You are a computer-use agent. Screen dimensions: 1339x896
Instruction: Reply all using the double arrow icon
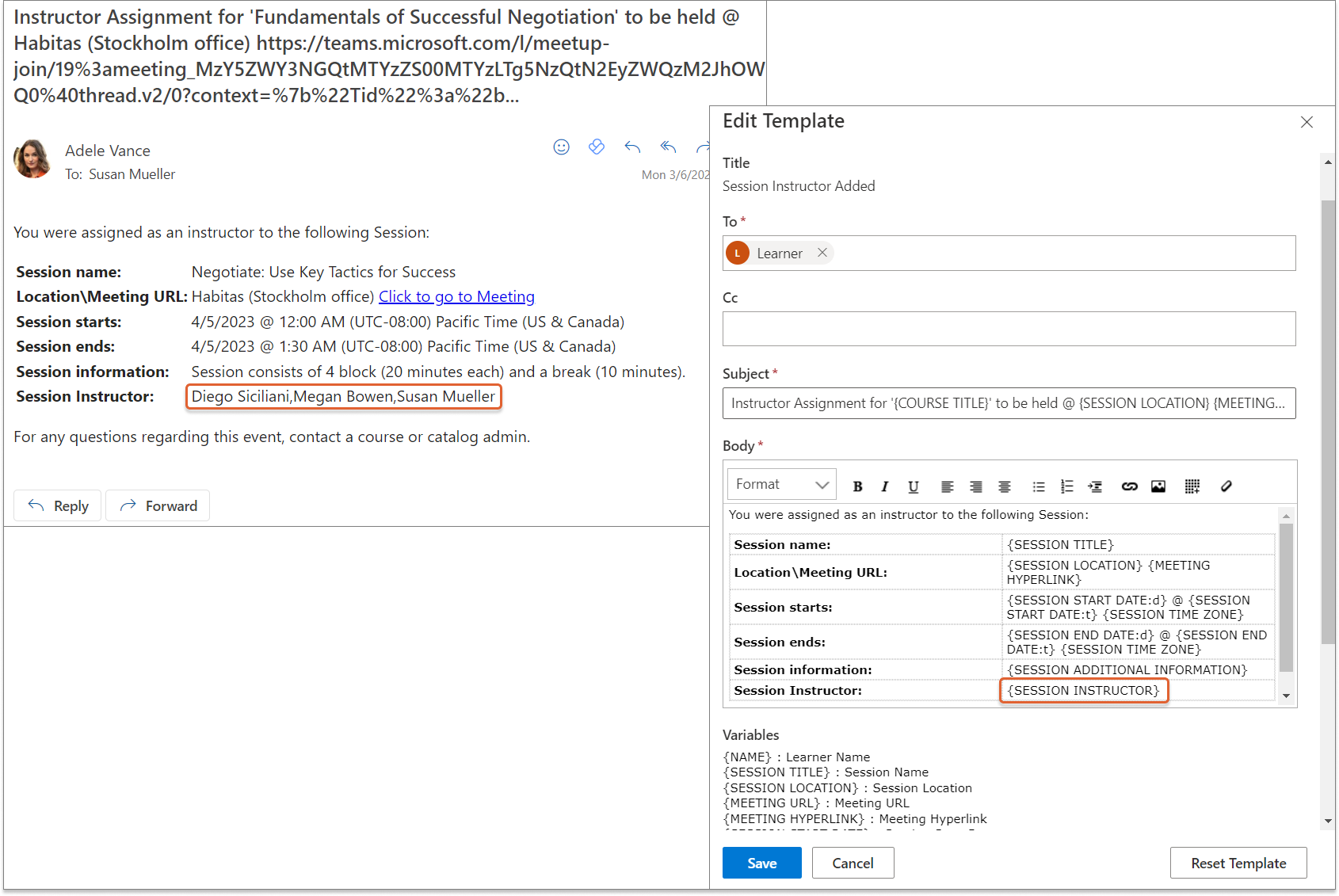tap(668, 147)
